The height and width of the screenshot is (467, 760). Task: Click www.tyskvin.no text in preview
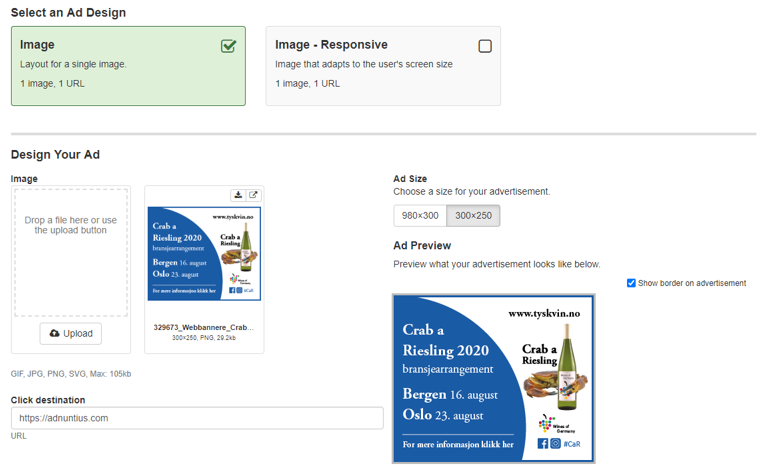tap(543, 314)
